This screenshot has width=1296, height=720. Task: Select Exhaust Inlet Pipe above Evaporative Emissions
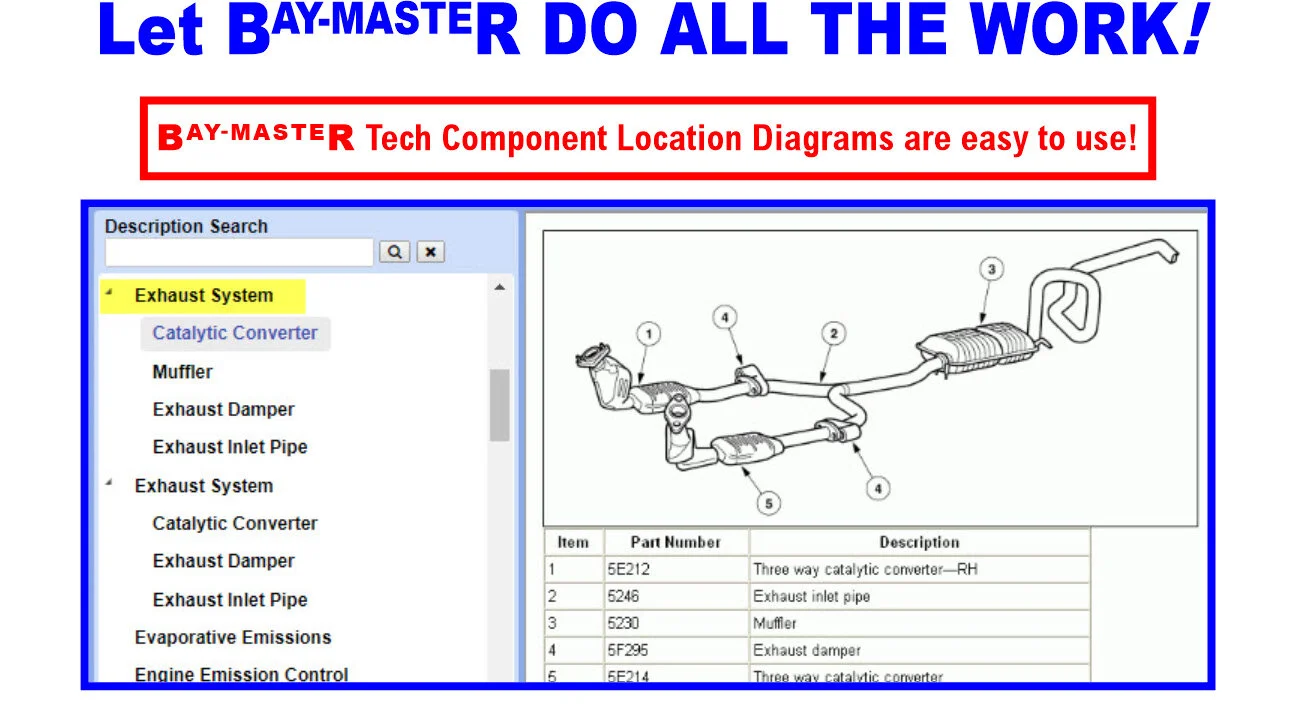coord(230,600)
